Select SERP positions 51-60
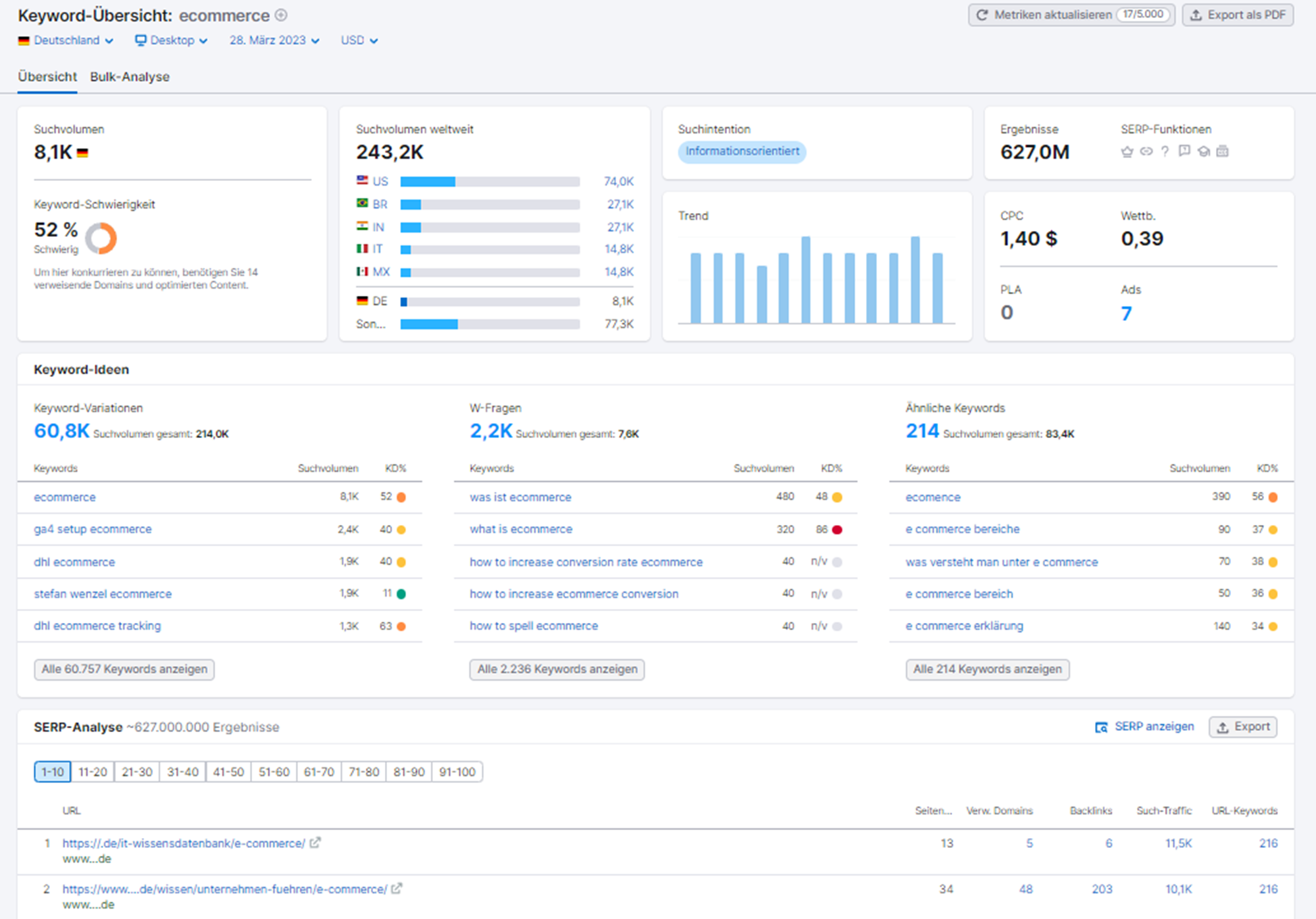Viewport: 1316px width, 919px height. pyautogui.click(x=274, y=772)
